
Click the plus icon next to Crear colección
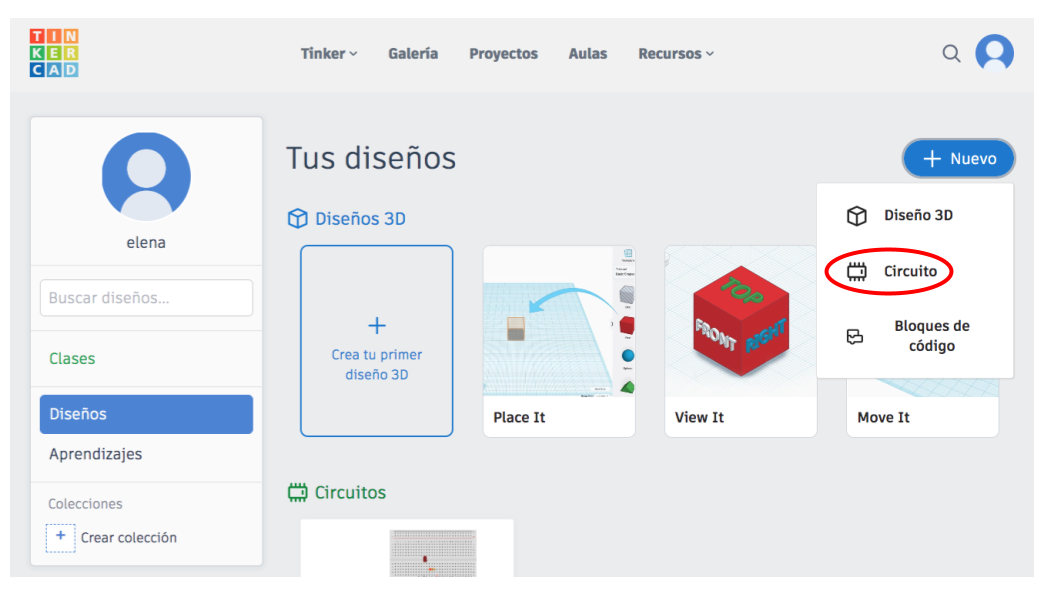tap(60, 537)
